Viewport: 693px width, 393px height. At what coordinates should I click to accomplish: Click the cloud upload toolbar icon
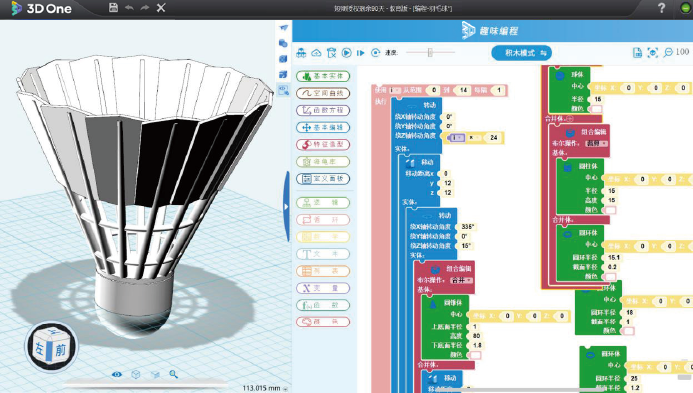pos(316,53)
